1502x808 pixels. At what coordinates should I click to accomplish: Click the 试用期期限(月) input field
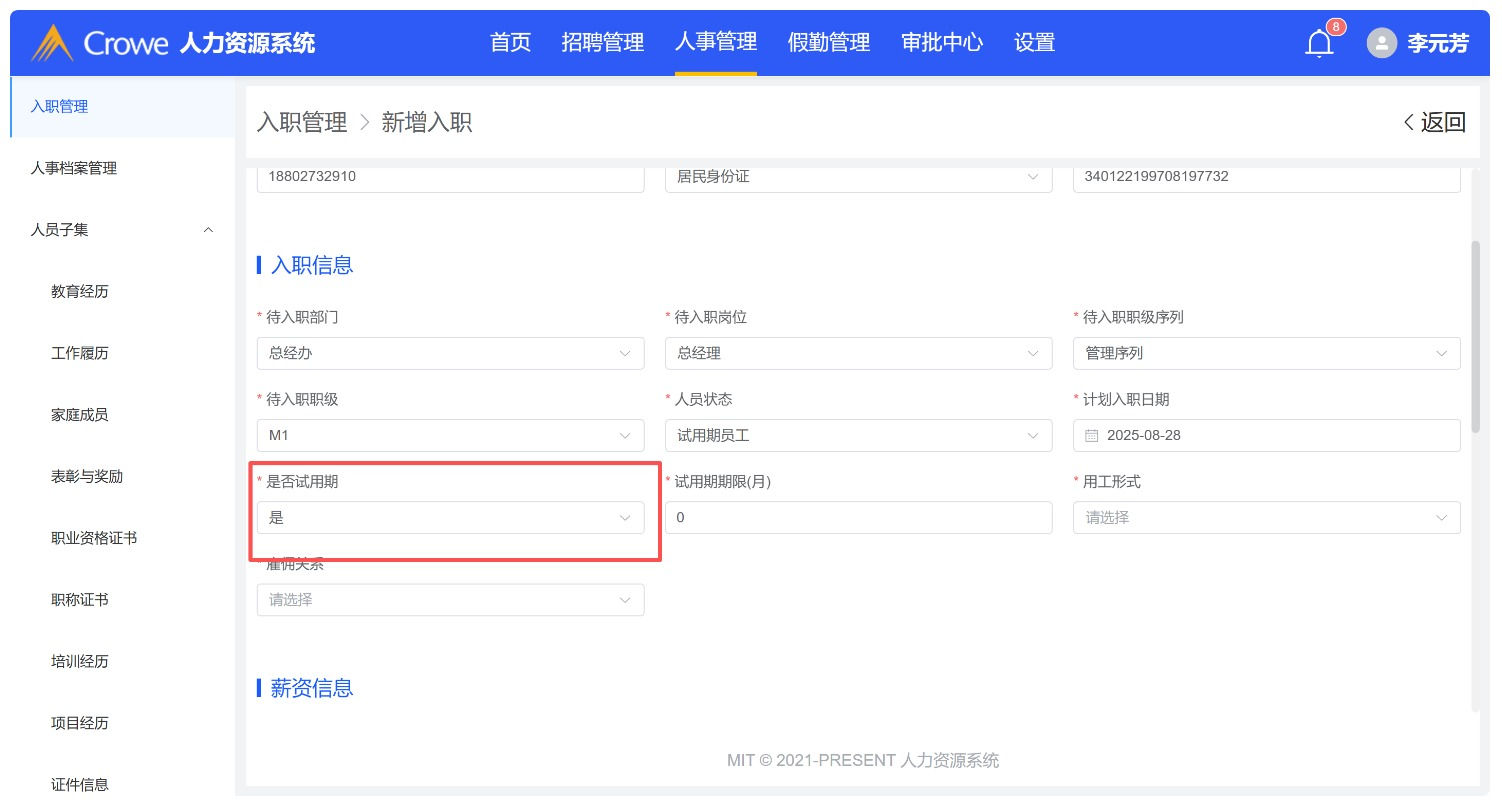point(858,518)
